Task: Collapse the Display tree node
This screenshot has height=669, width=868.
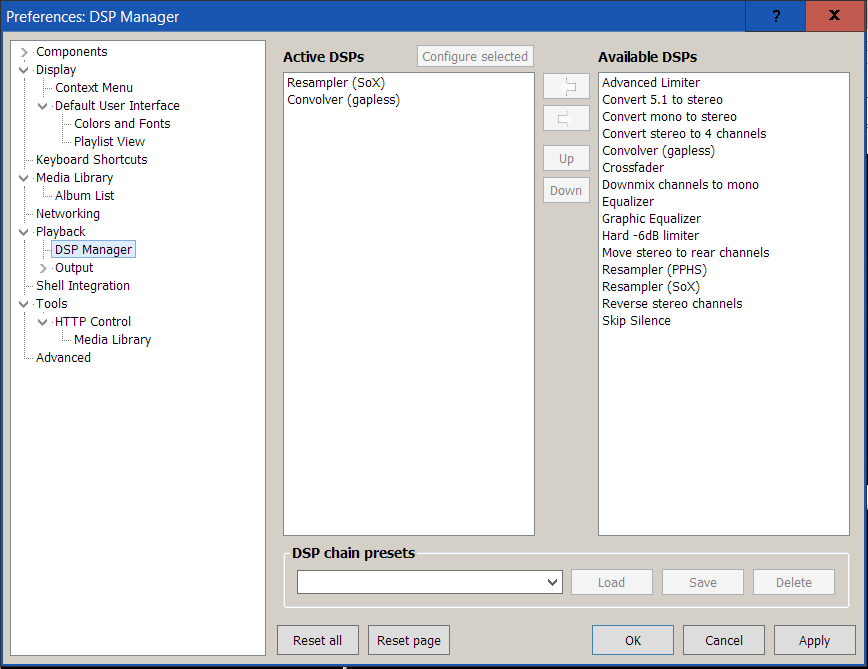Action: point(24,70)
